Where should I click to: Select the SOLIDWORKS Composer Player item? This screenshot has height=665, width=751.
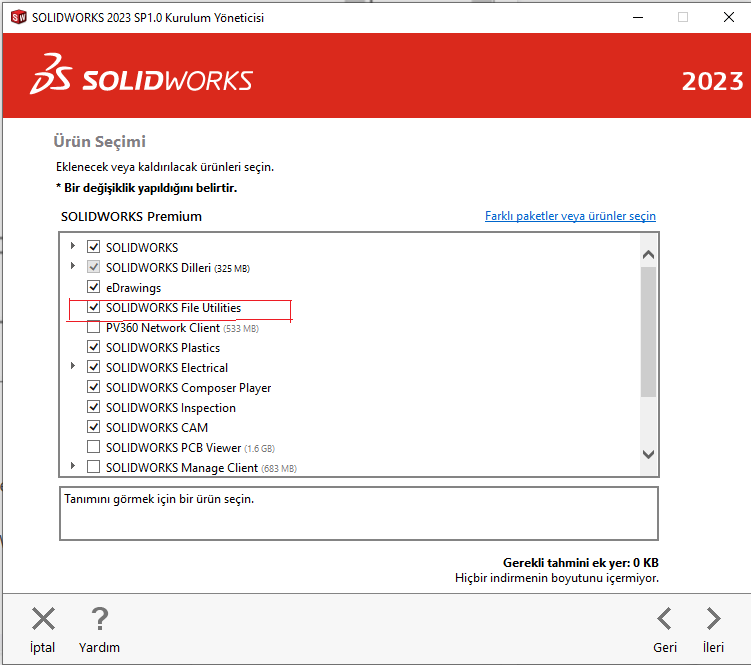pos(188,388)
